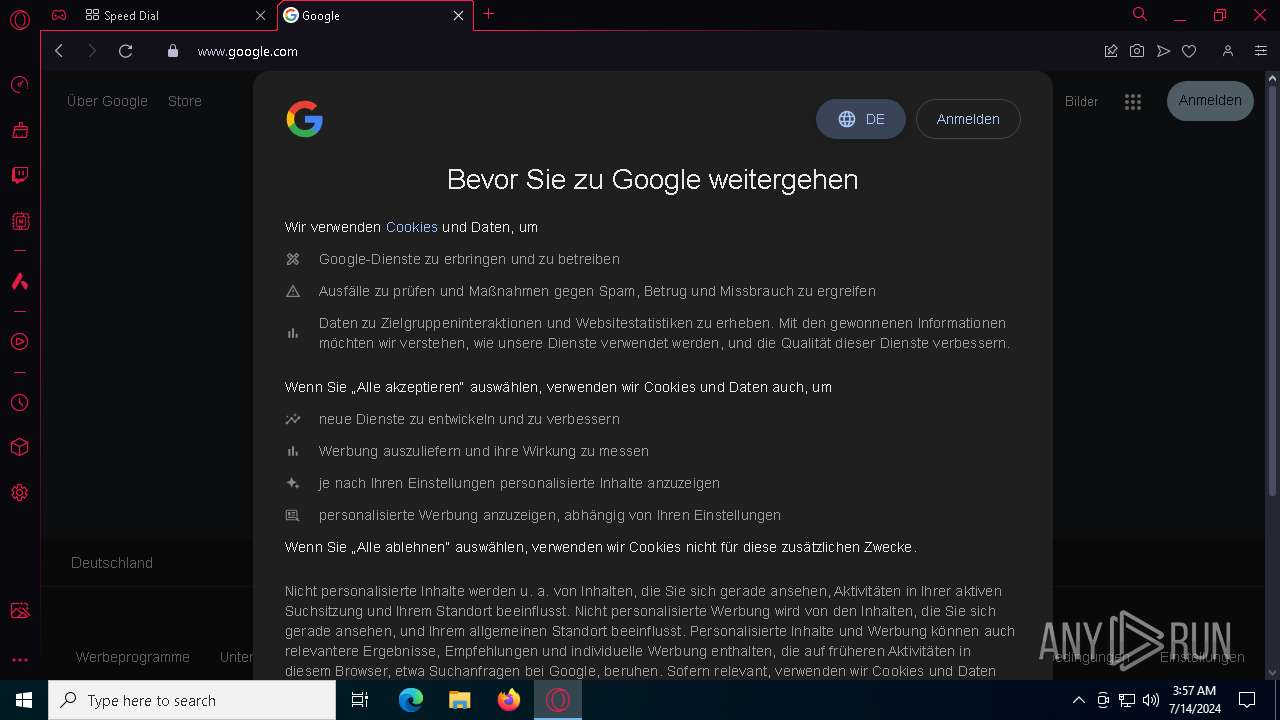Click the pinboard edit icon in address bar
Screen dimensions: 1280x720
point(1111,51)
